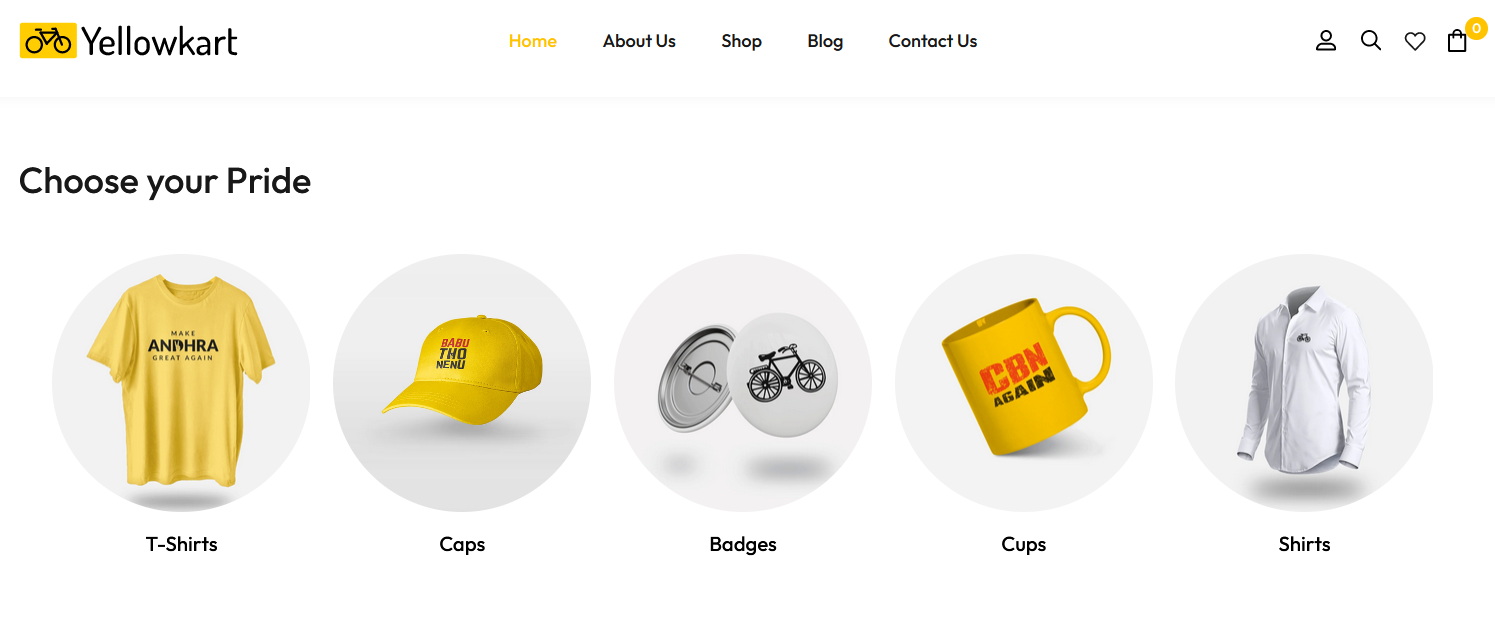
Task: Open the shopping bag cart icon
Action: tap(1457, 41)
